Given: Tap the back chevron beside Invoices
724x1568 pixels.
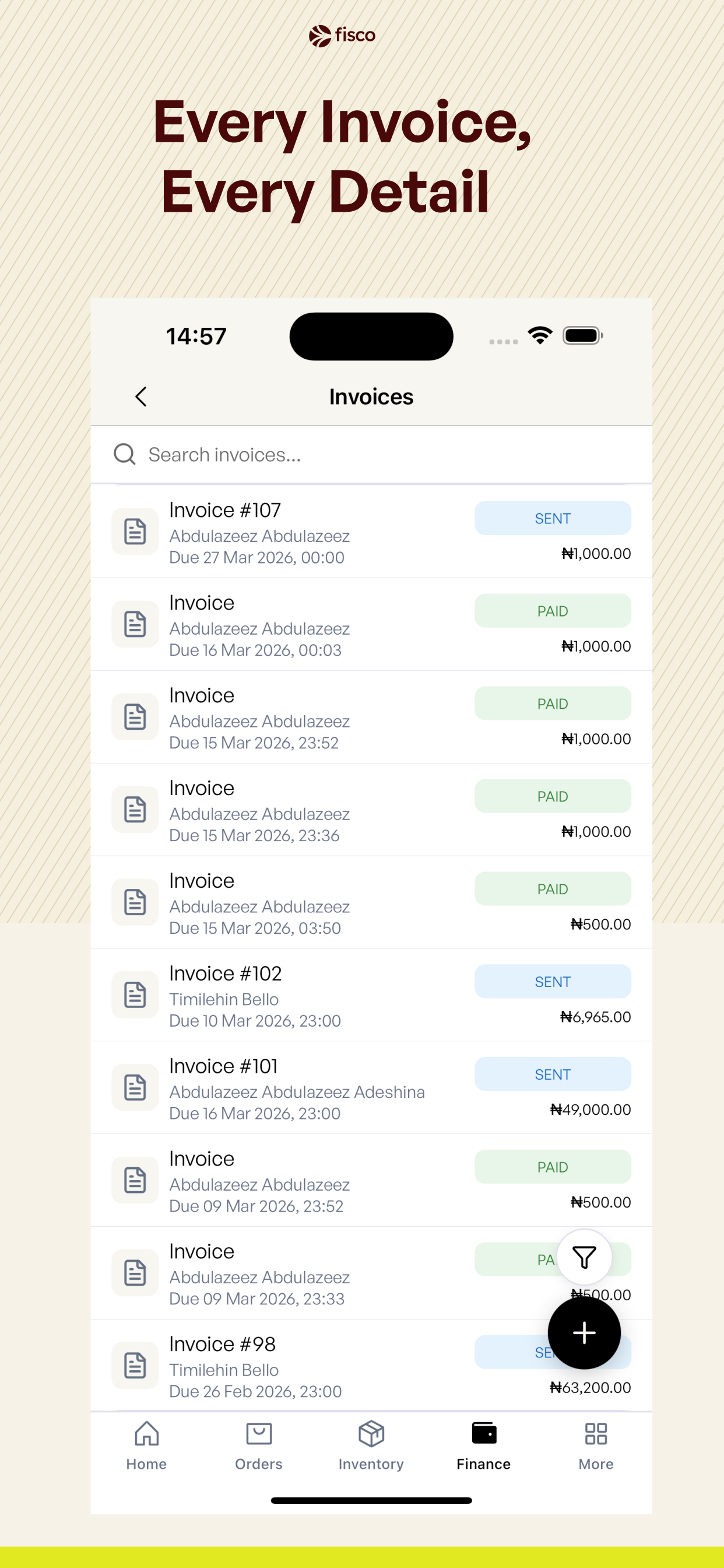Looking at the screenshot, I should (x=140, y=397).
